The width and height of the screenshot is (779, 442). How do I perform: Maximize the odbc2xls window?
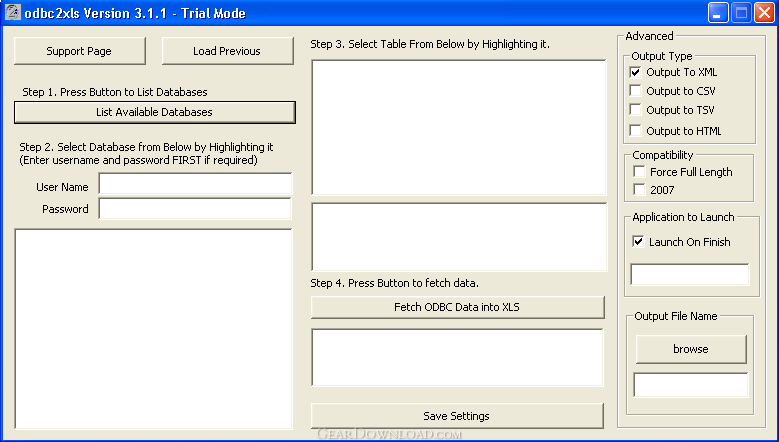(741, 13)
